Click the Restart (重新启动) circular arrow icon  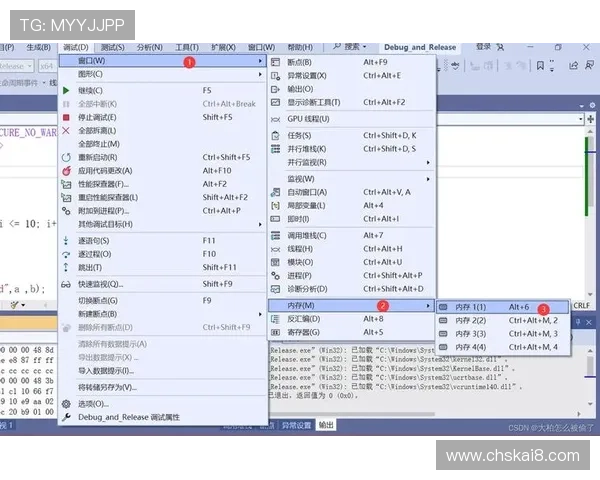tap(66, 157)
